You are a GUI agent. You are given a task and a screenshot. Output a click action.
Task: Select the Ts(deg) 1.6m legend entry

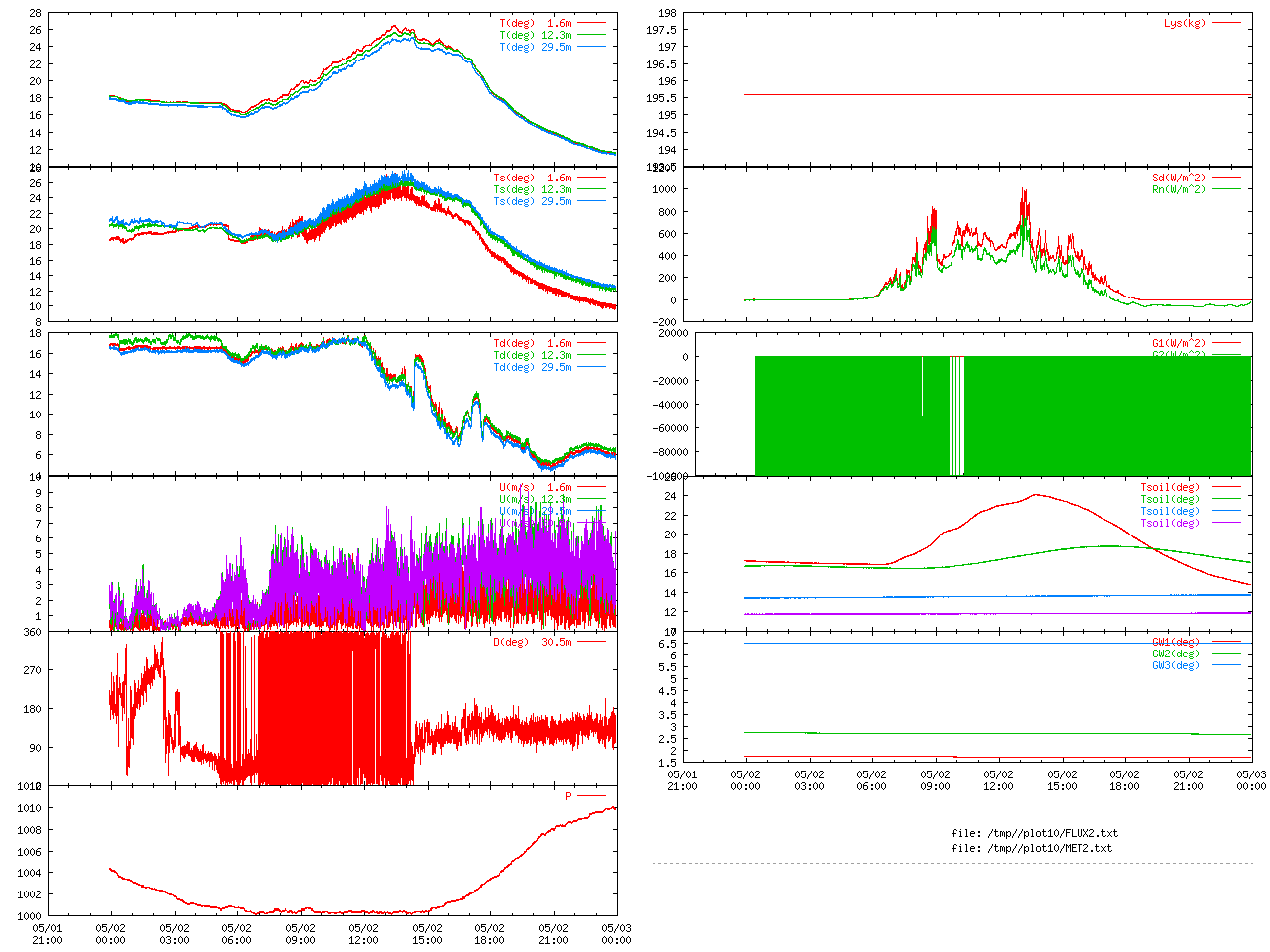click(533, 178)
